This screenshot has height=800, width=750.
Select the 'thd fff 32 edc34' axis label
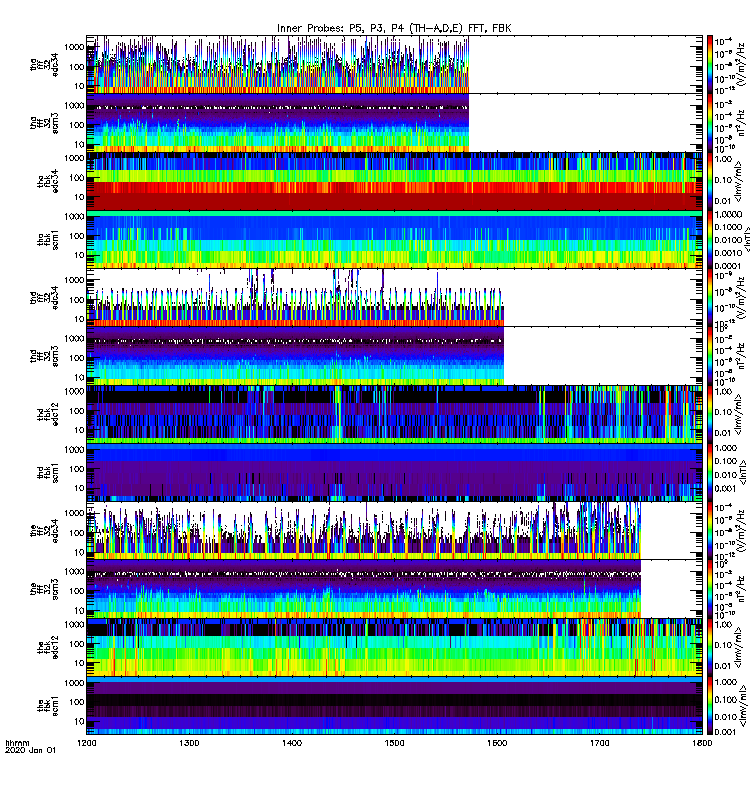coord(44,298)
